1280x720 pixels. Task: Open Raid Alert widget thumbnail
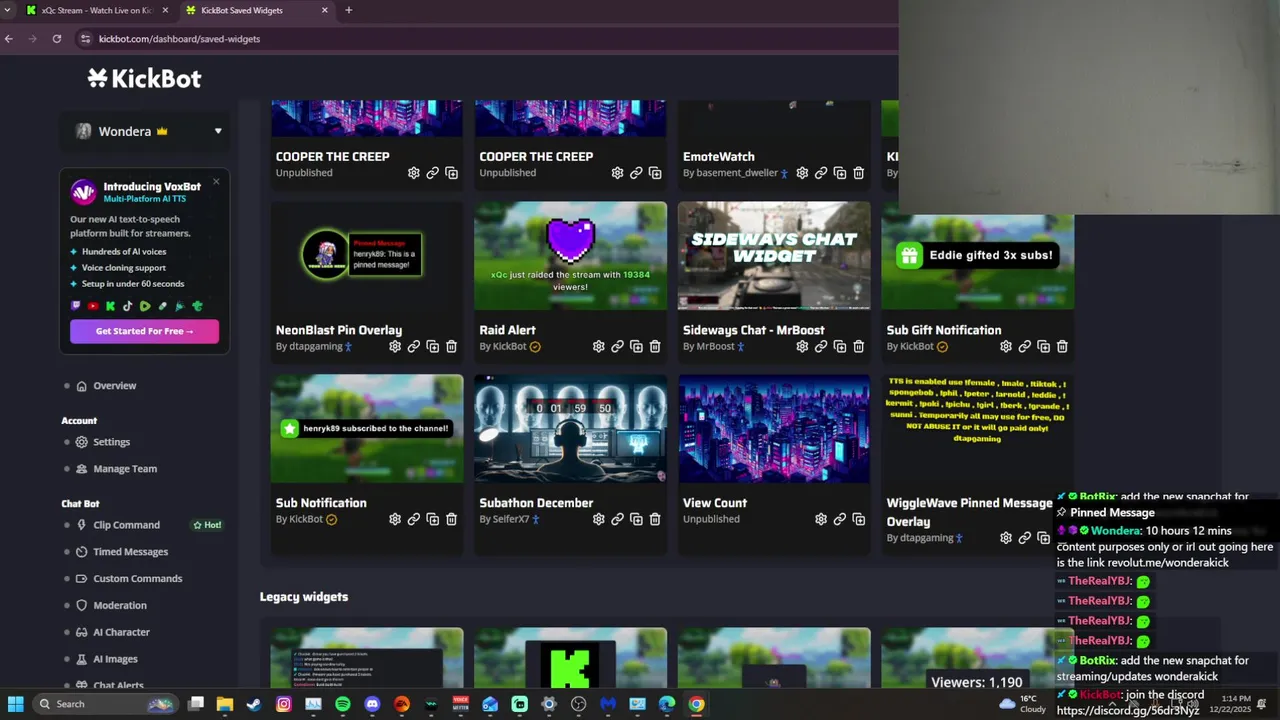click(570, 256)
